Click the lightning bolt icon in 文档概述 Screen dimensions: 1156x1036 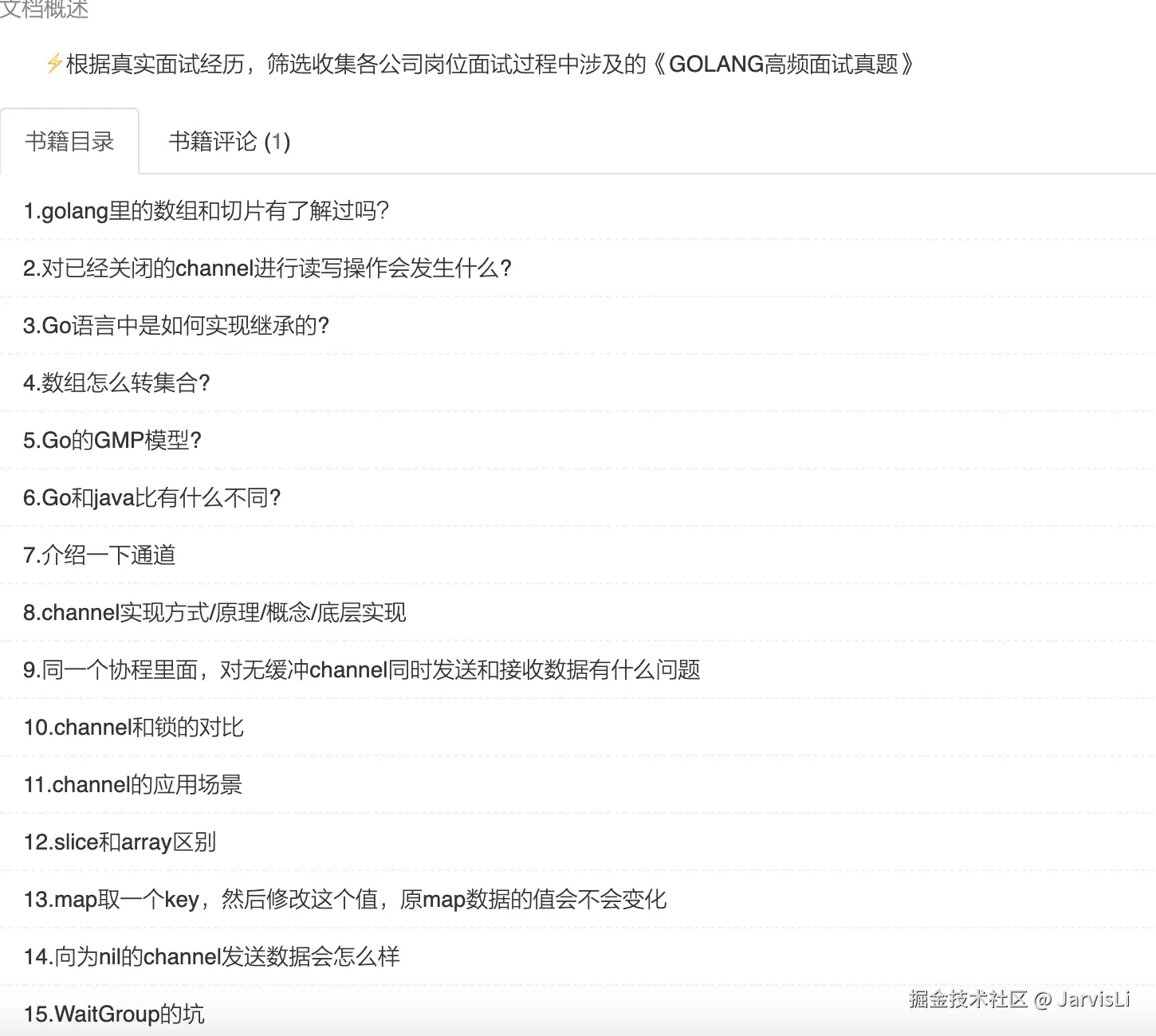tap(52, 64)
